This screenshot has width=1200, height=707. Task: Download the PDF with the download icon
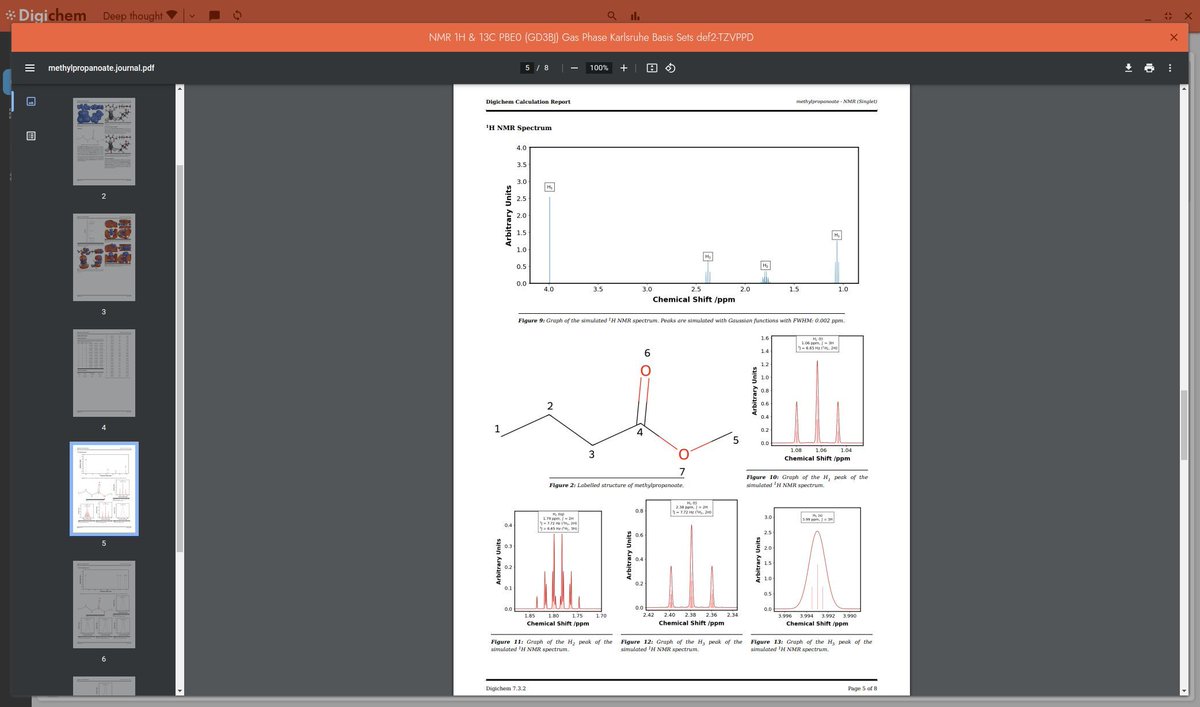pyautogui.click(x=1128, y=68)
